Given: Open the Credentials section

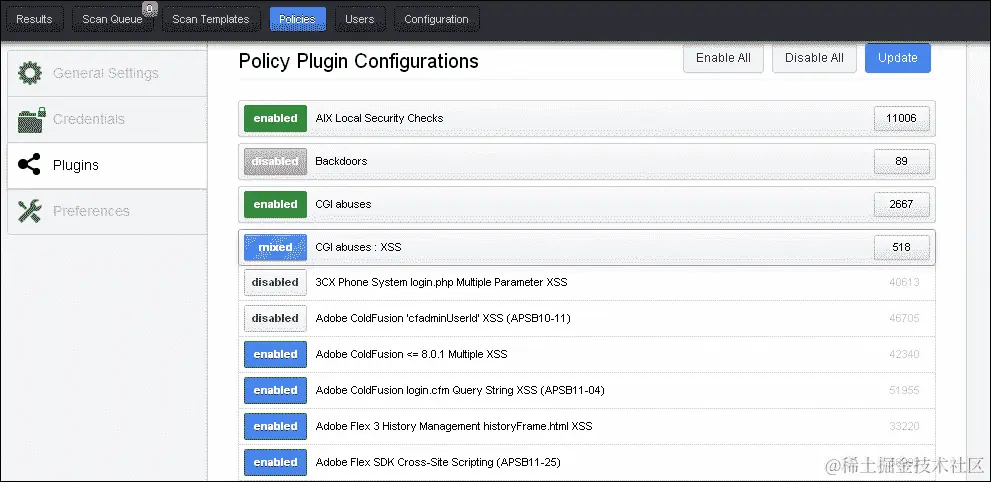Looking at the screenshot, I should coord(107,119).
